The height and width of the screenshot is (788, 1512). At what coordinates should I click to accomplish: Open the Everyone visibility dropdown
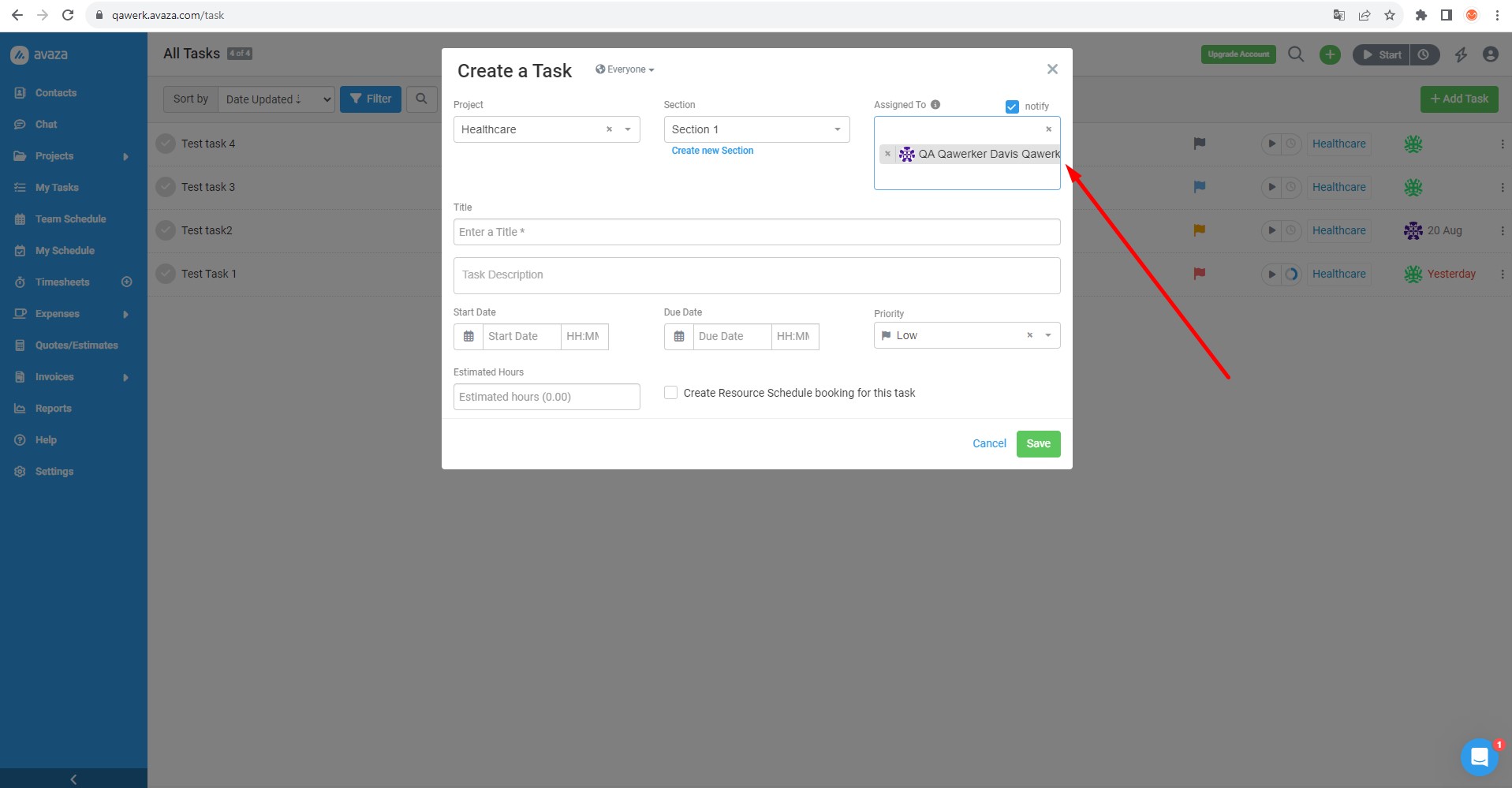point(625,69)
